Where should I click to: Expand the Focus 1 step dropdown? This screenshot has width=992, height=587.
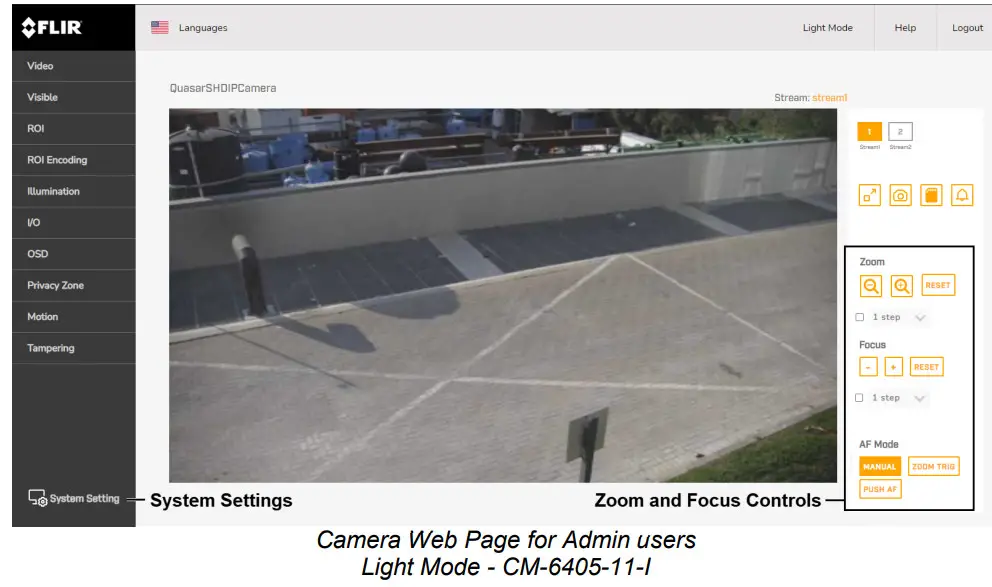point(898,398)
